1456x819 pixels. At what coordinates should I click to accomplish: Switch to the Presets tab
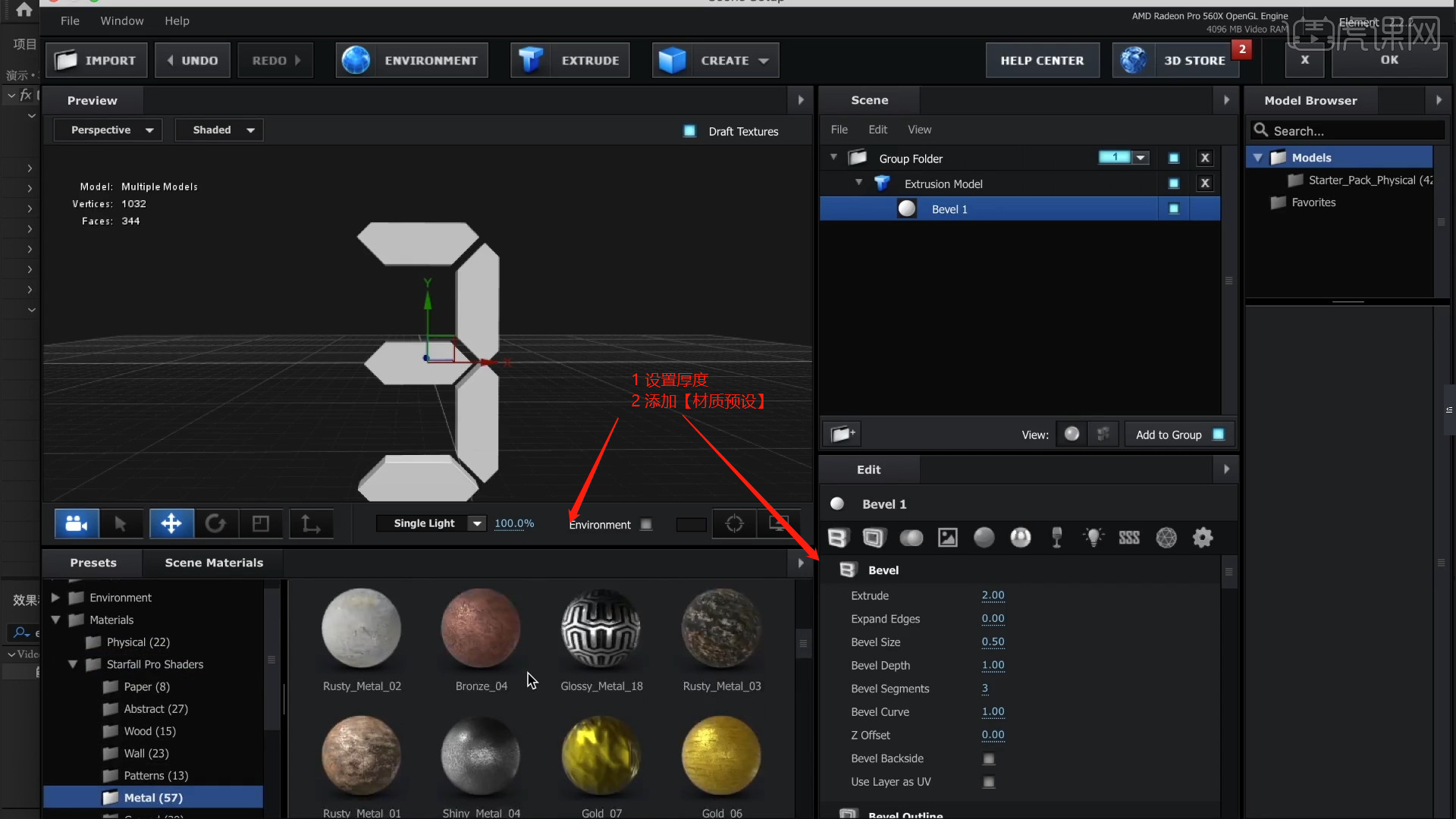click(93, 563)
